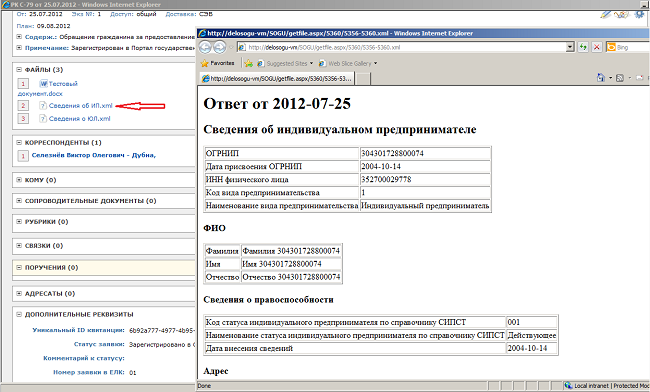This screenshot has width=650, height=392.
Task: Expand the КОМУ (0) section
Action: pyautogui.click(x=19, y=180)
